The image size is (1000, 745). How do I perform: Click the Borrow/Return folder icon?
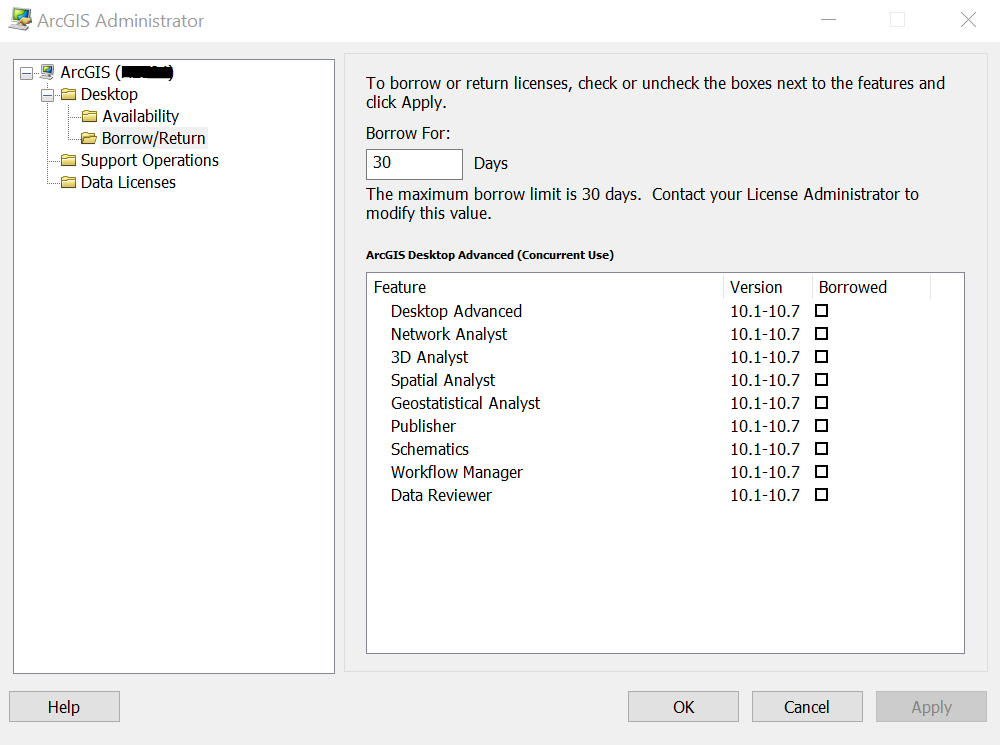(x=88, y=138)
